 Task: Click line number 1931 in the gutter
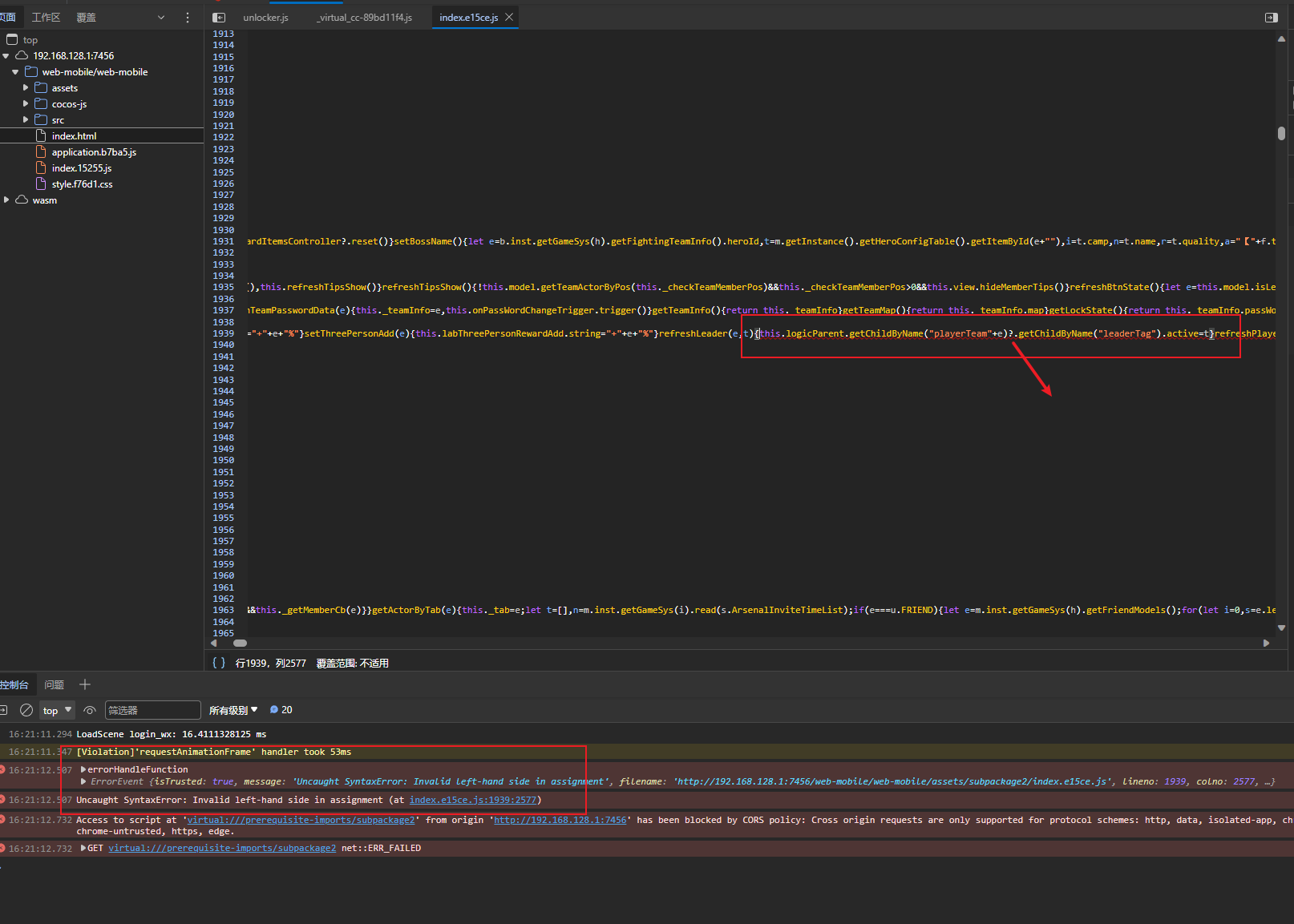[224, 241]
